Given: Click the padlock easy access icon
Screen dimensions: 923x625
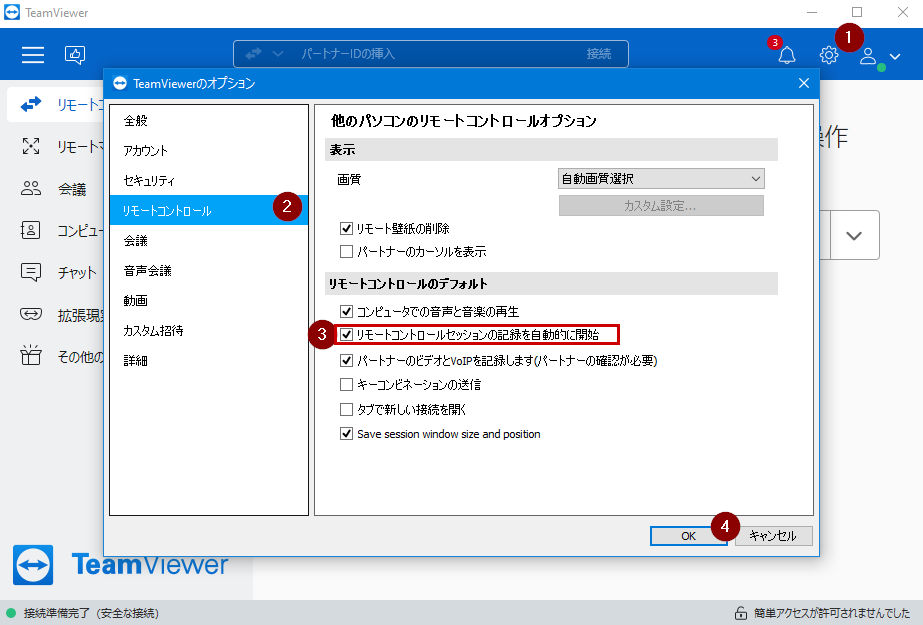Looking at the screenshot, I should 741,613.
